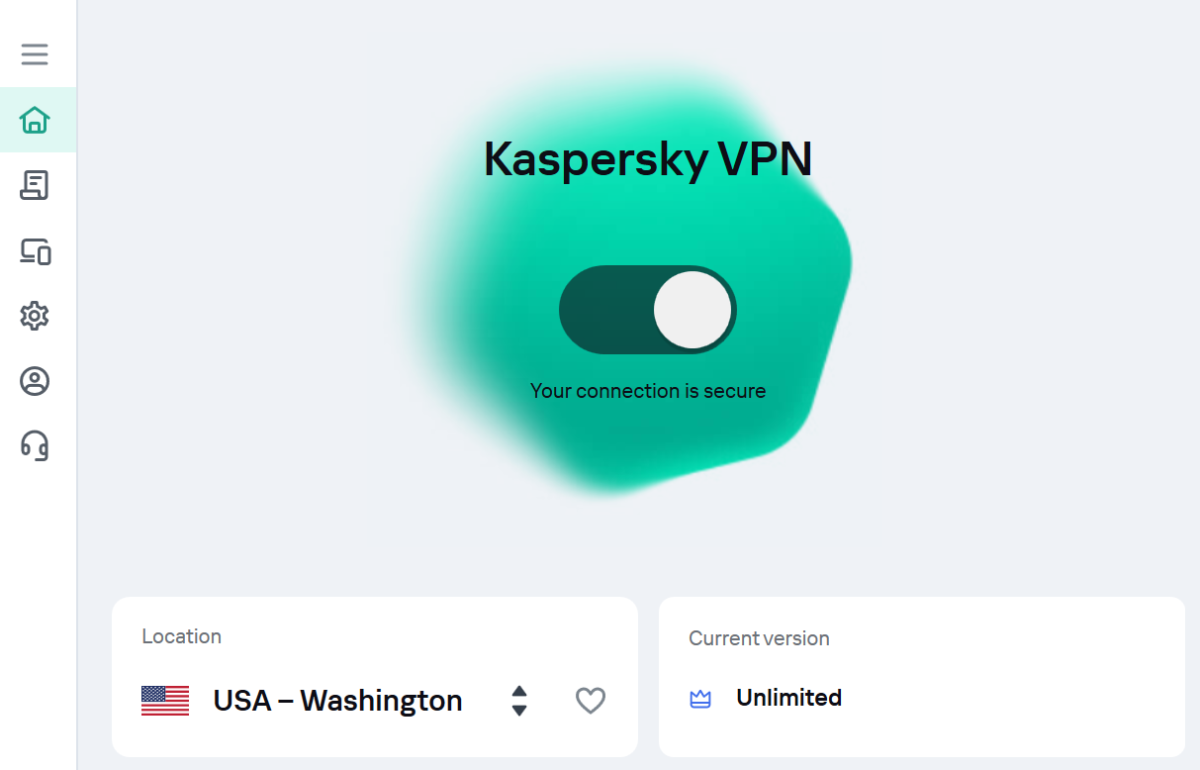Open Settings via the gear icon

click(x=35, y=316)
